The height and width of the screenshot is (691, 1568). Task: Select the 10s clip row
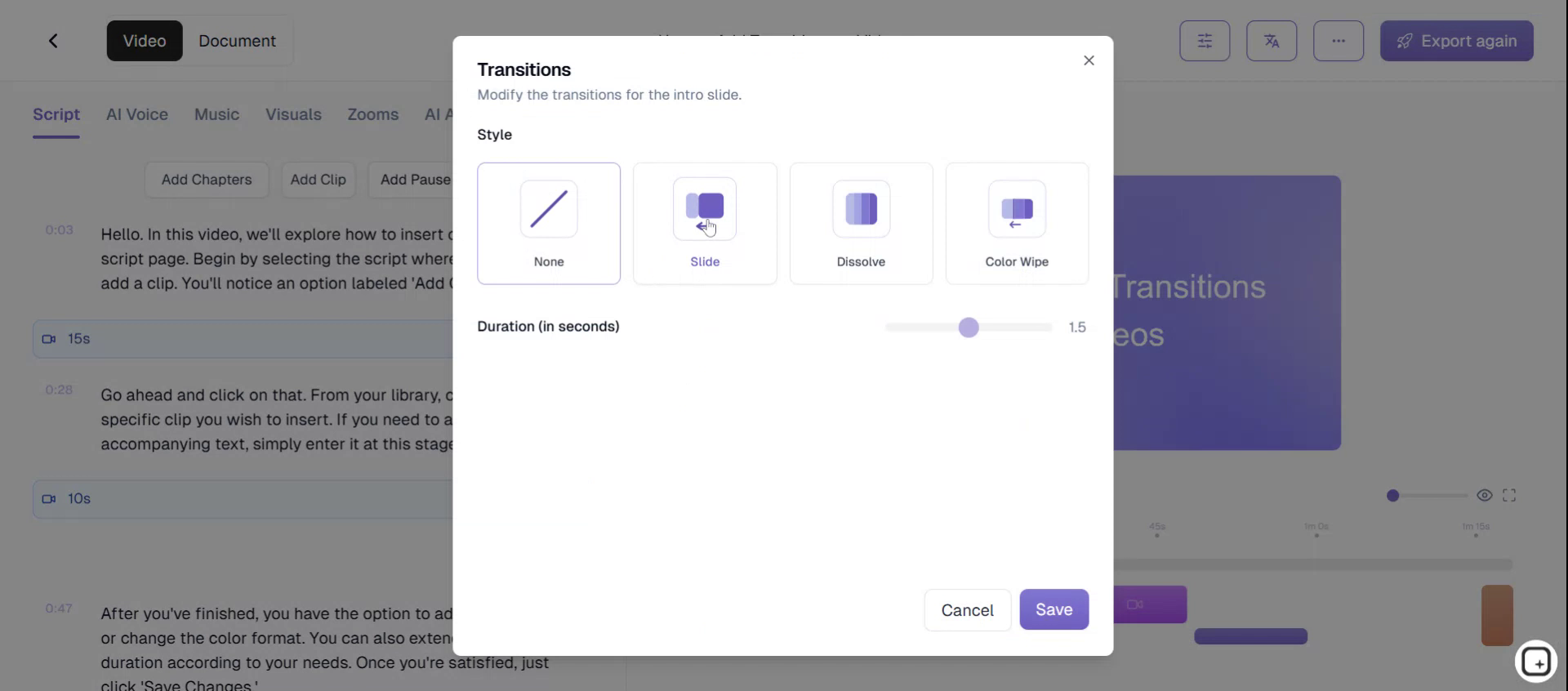click(243, 499)
